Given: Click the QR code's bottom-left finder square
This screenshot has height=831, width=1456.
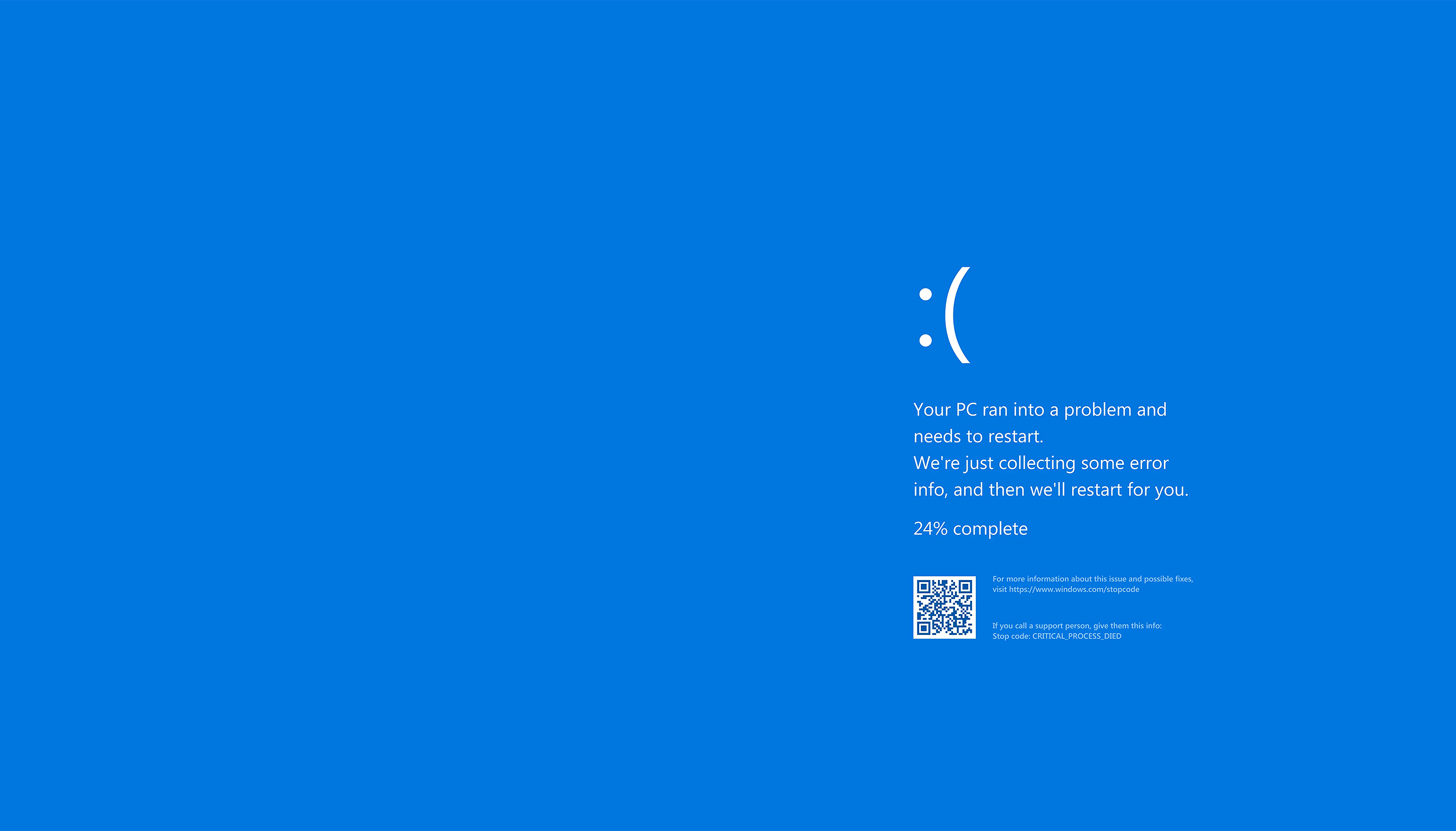Looking at the screenshot, I should (924, 628).
